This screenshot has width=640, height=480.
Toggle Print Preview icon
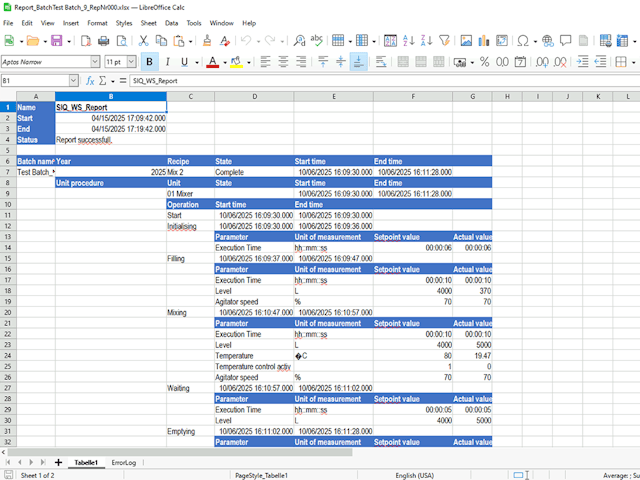point(122,40)
